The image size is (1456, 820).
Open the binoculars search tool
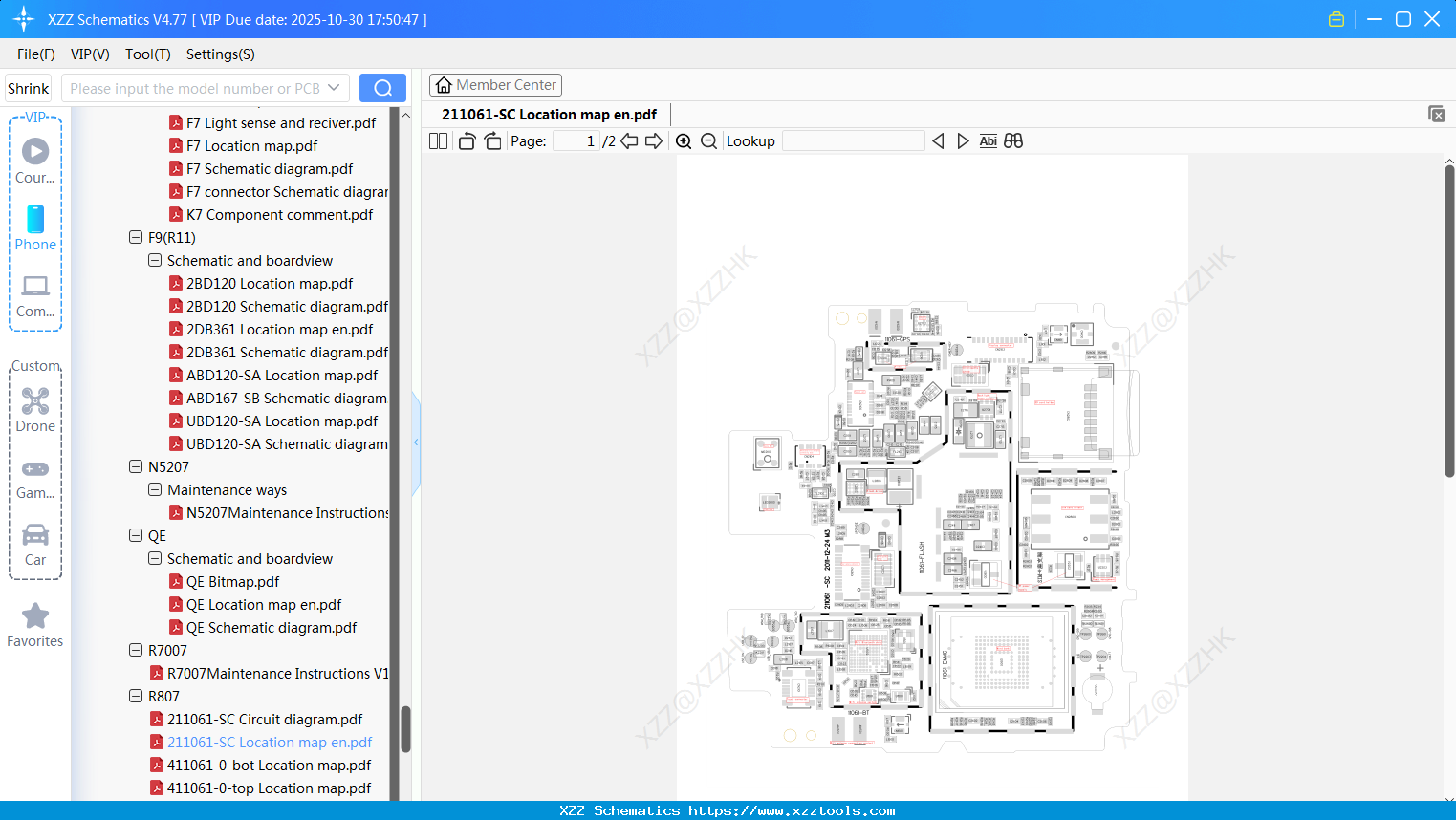click(x=1013, y=140)
